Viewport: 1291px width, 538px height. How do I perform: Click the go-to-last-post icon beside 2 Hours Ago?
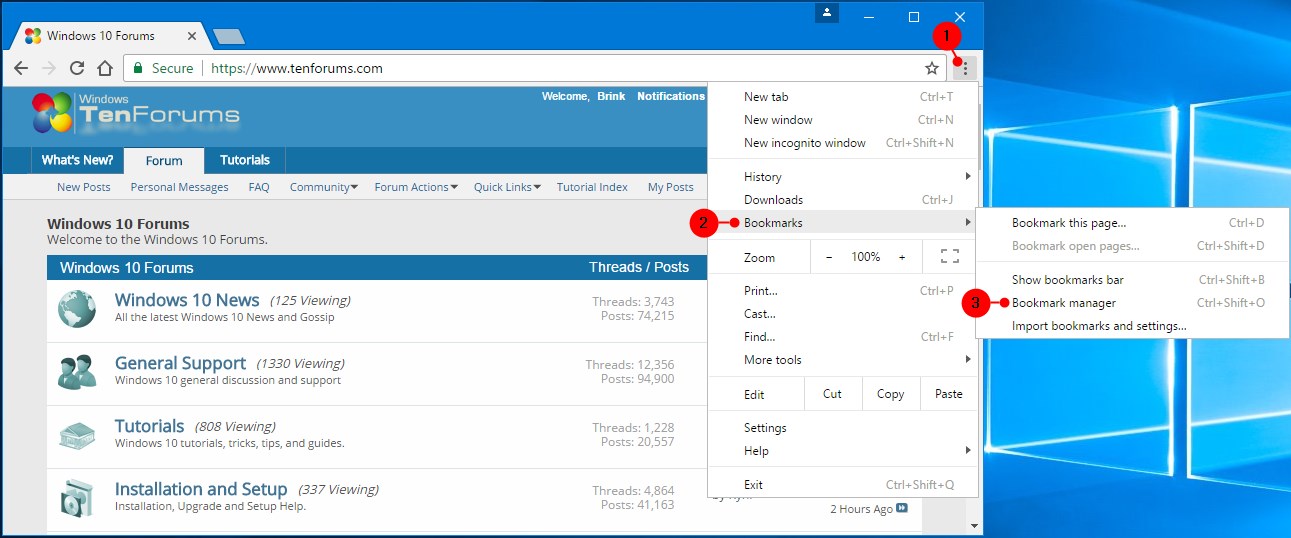pyautogui.click(x=902, y=509)
